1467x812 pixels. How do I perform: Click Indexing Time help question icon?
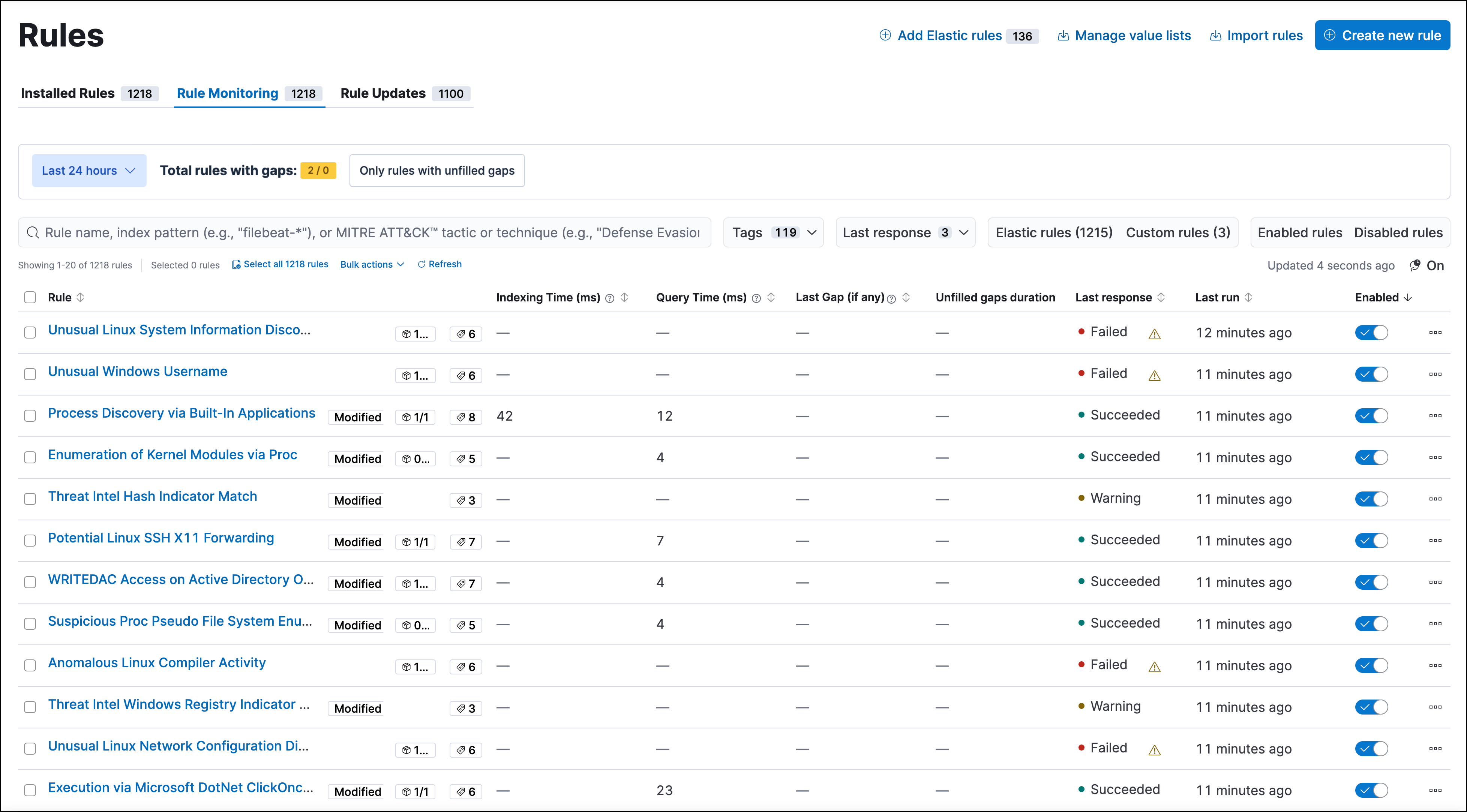pos(610,298)
